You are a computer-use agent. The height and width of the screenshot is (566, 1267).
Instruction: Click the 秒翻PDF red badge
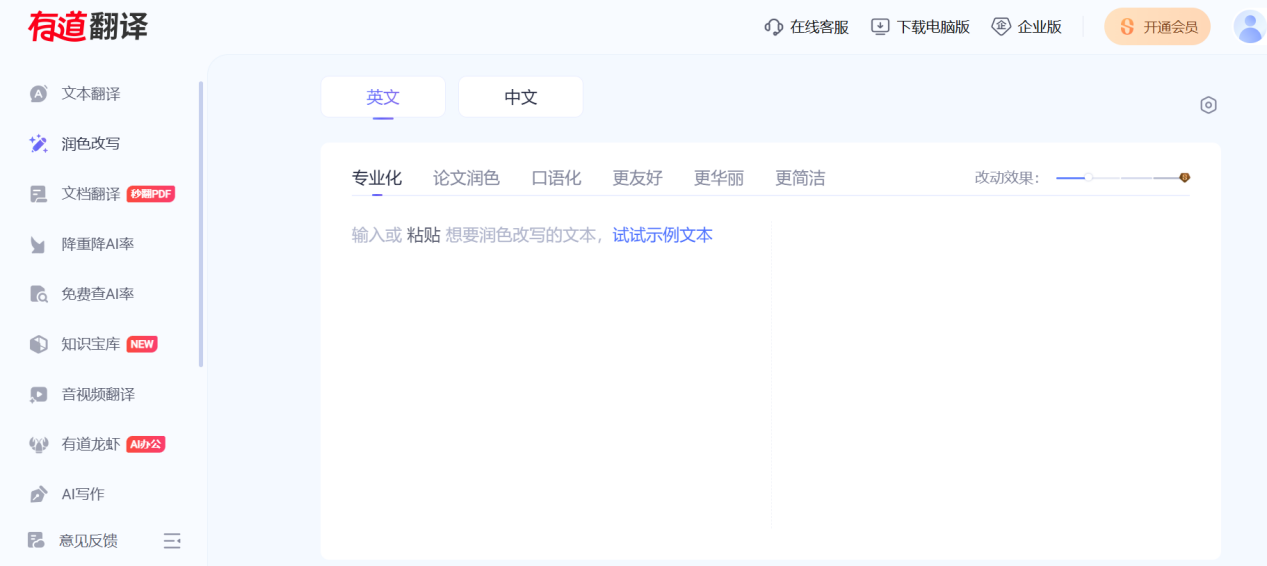(x=151, y=194)
